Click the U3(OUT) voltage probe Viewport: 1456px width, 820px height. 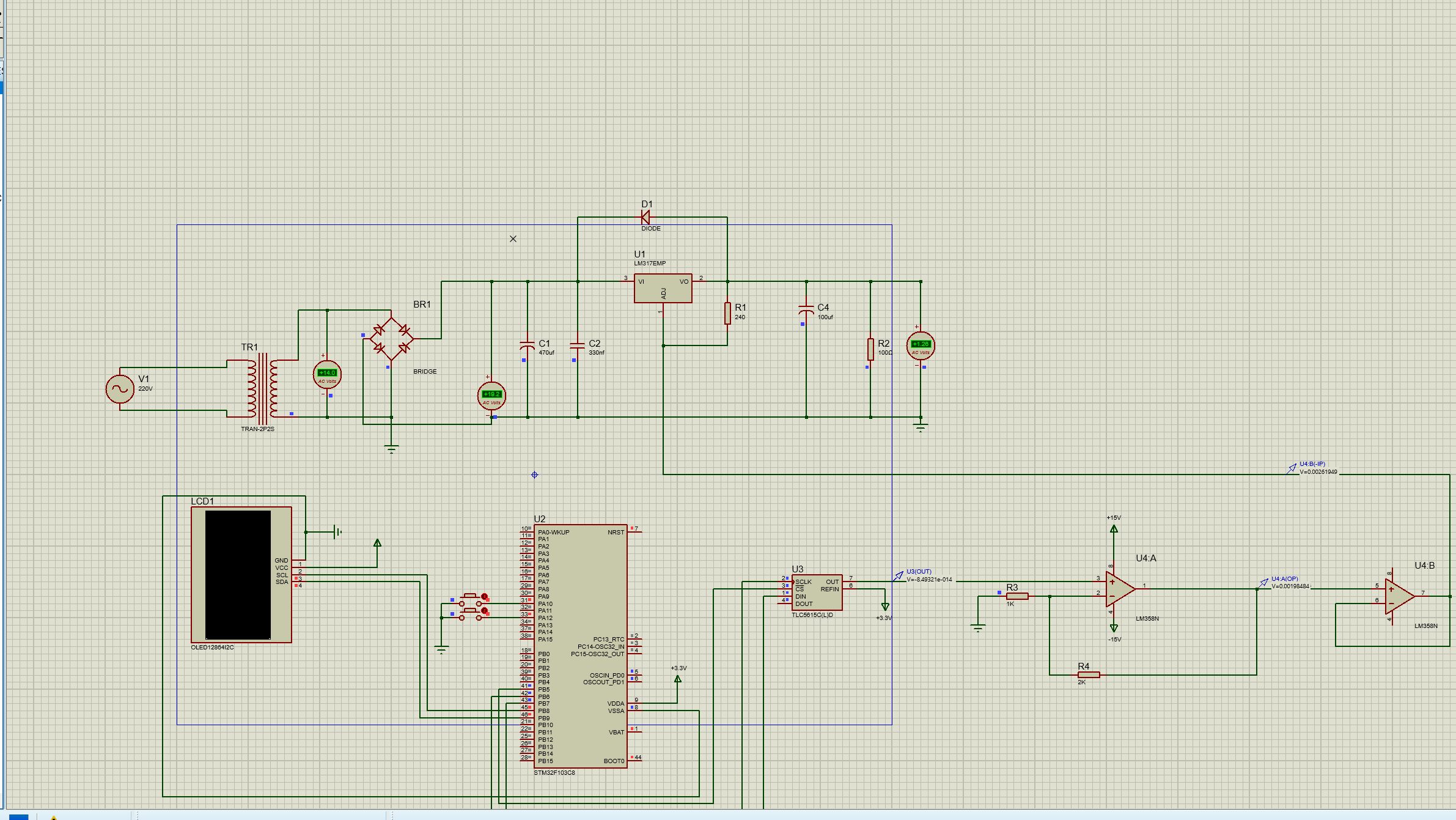[899, 575]
